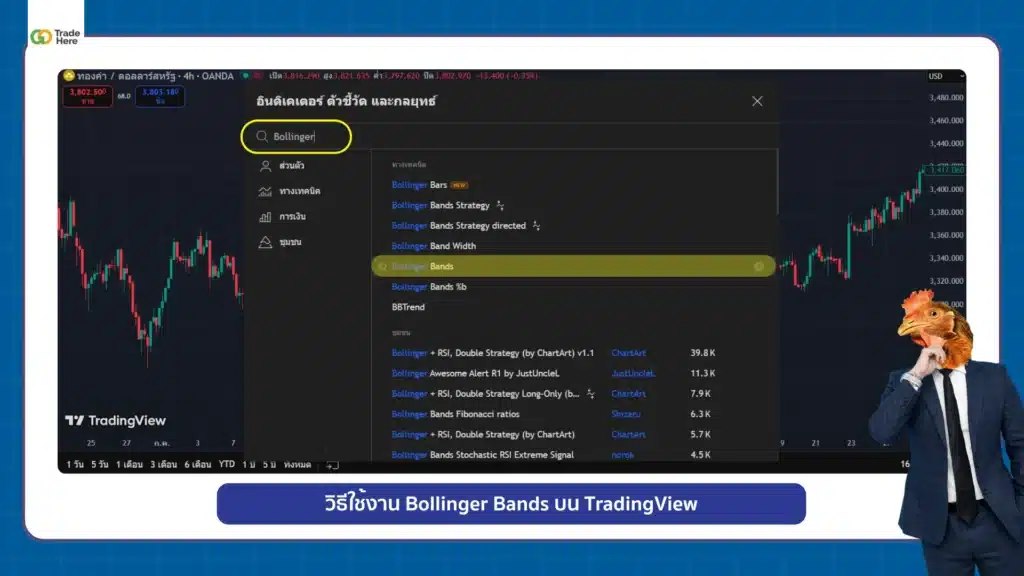Expand the OANDA symbol header menu
This screenshot has height=576, width=1024.
click(x=217, y=76)
